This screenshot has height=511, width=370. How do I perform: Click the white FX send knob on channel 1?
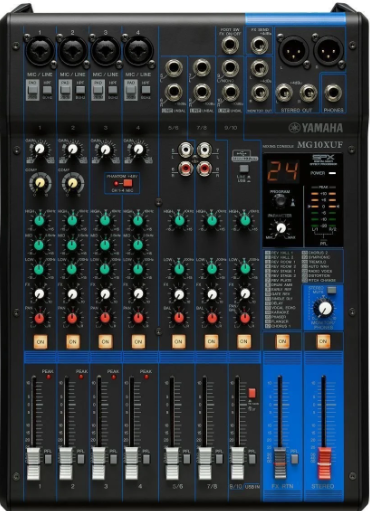point(39,294)
